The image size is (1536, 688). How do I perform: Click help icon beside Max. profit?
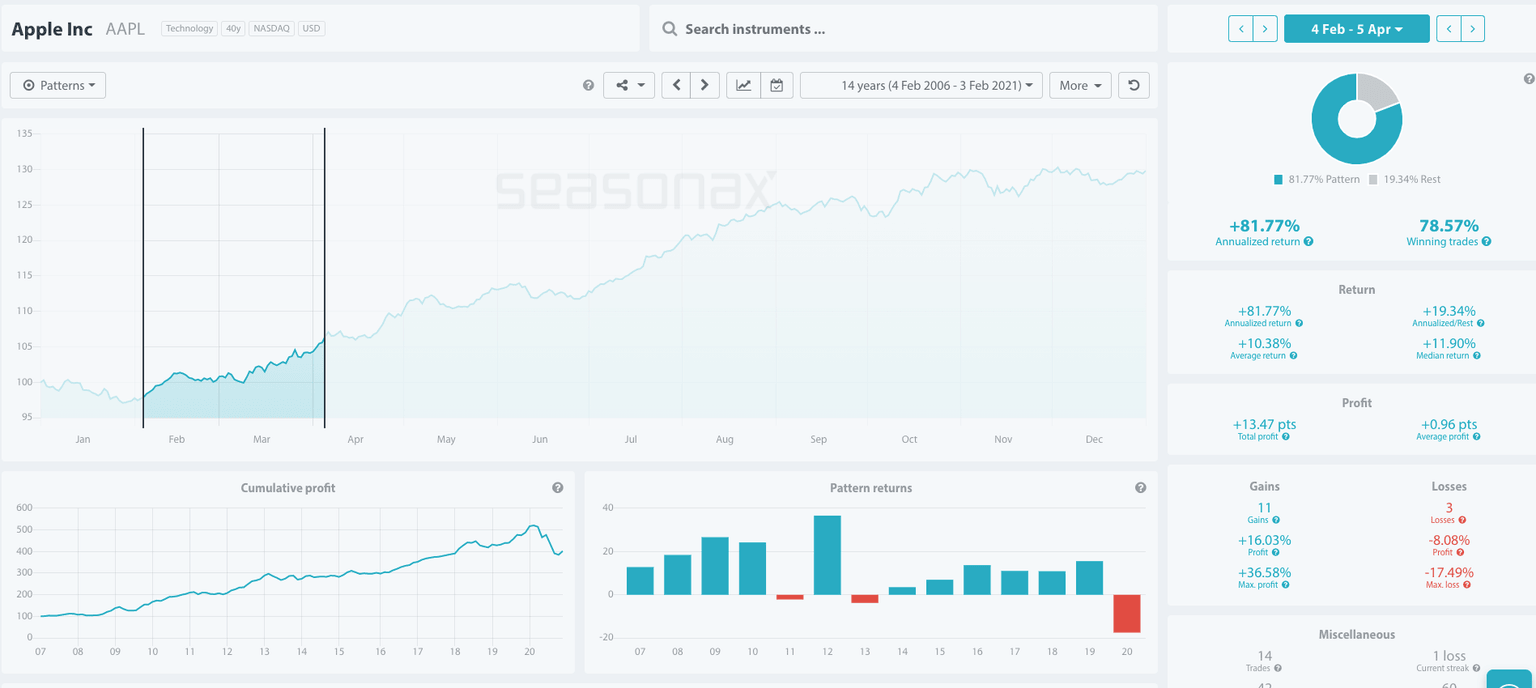[1286, 585]
